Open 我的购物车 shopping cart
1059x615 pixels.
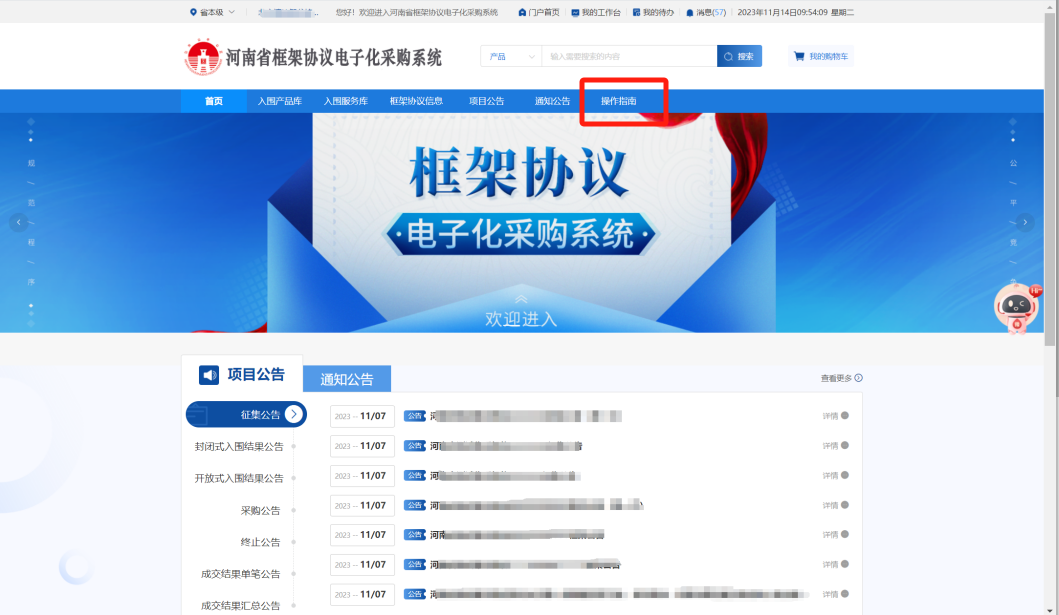tap(821, 56)
